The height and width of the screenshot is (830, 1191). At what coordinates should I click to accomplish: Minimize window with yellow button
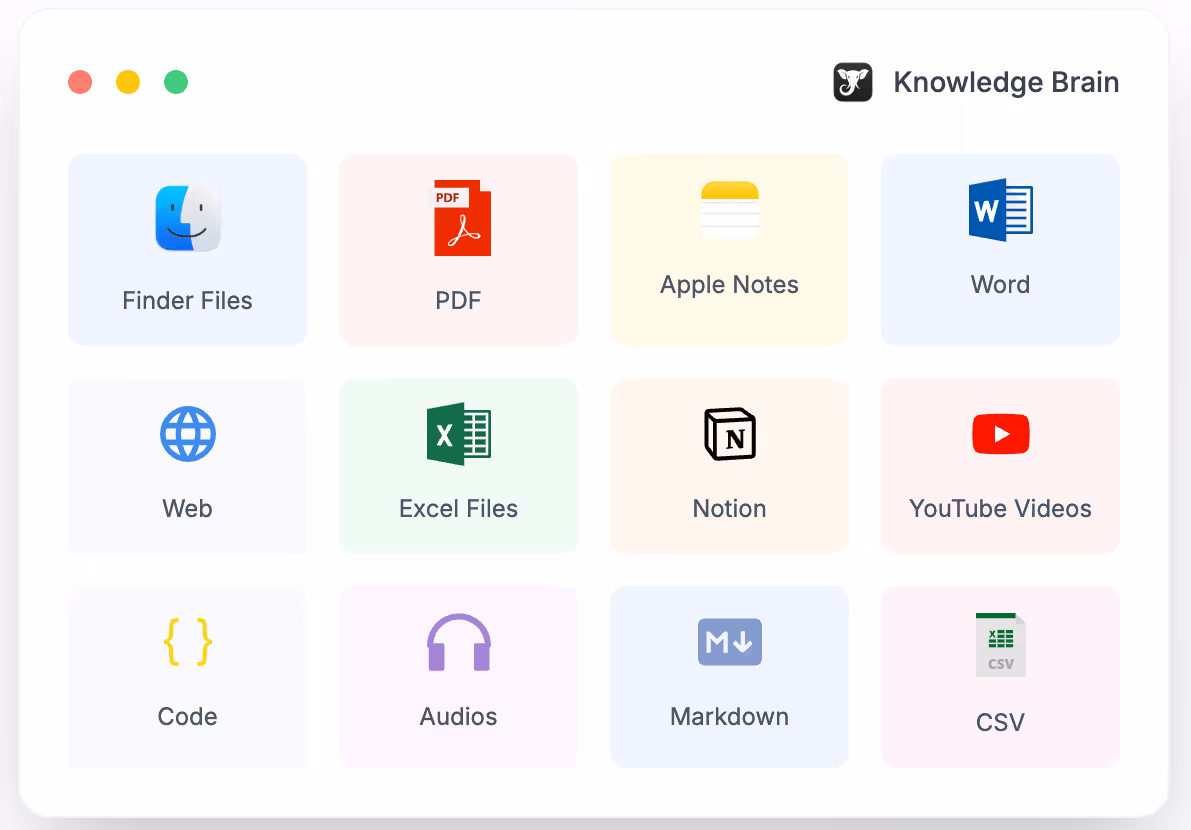pos(128,81)
